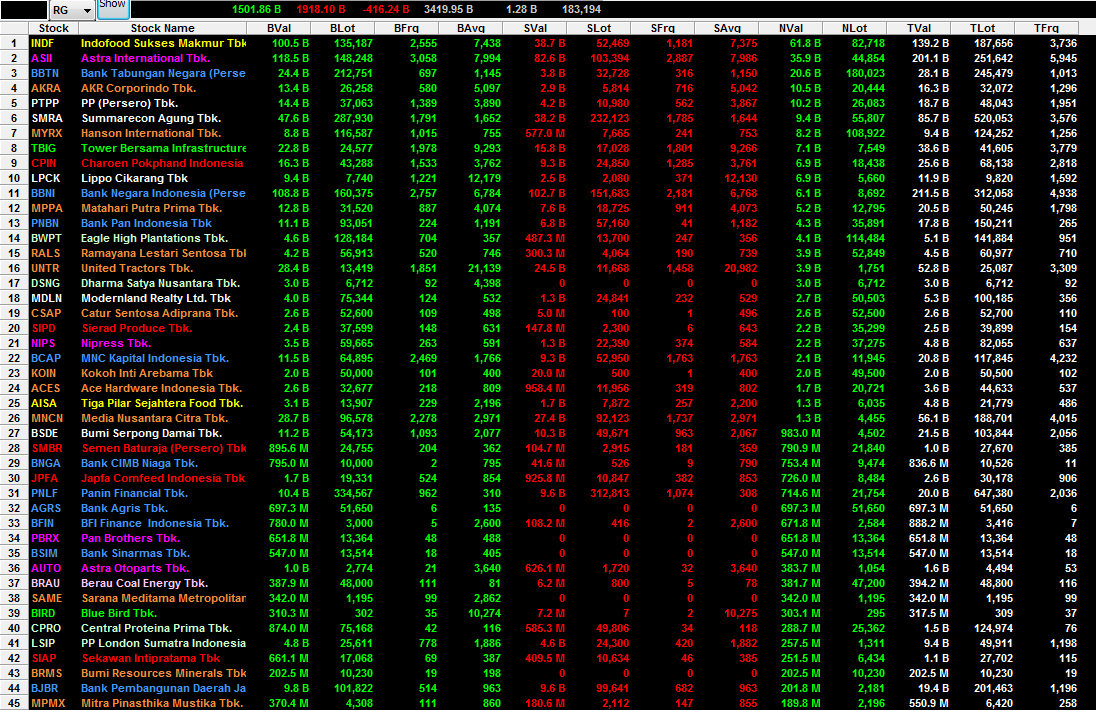The image size is (1096, 710).
Task: Select the TBIG stock code
Action: click(43, 148)
